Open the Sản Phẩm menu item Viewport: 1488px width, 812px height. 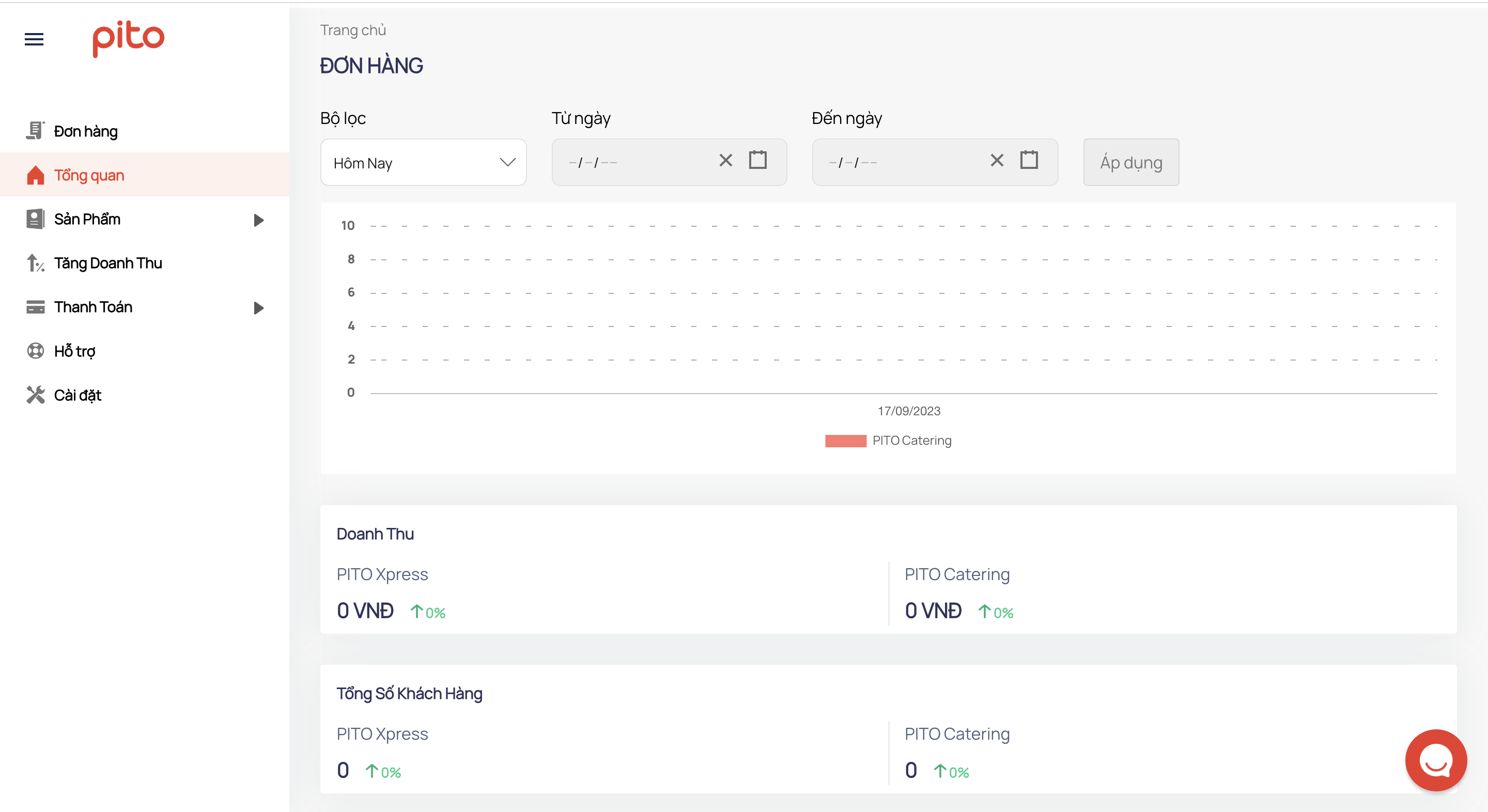pyautogui.click(x=145, y=219)
